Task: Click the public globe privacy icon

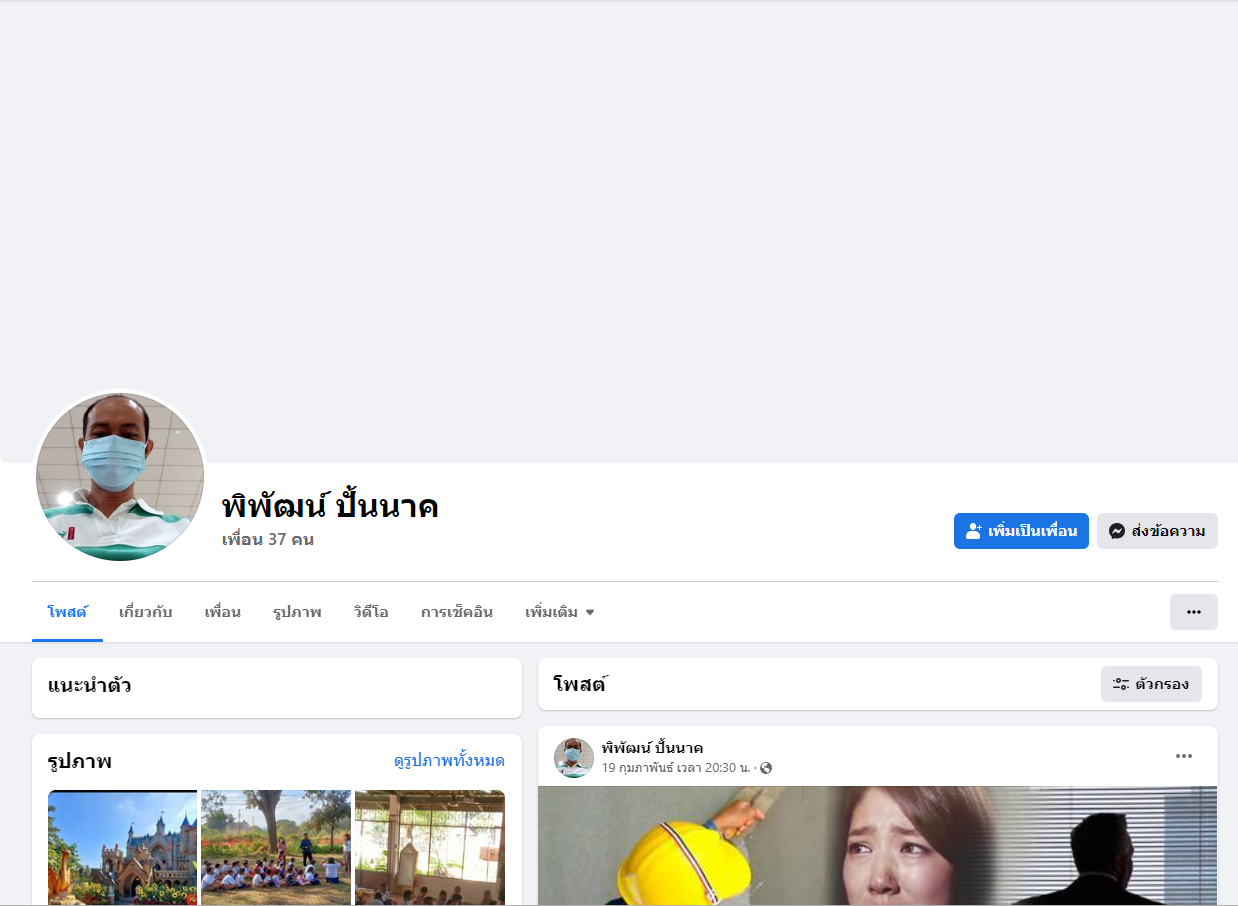Action: pyautogui.click(x=766, y=768)
